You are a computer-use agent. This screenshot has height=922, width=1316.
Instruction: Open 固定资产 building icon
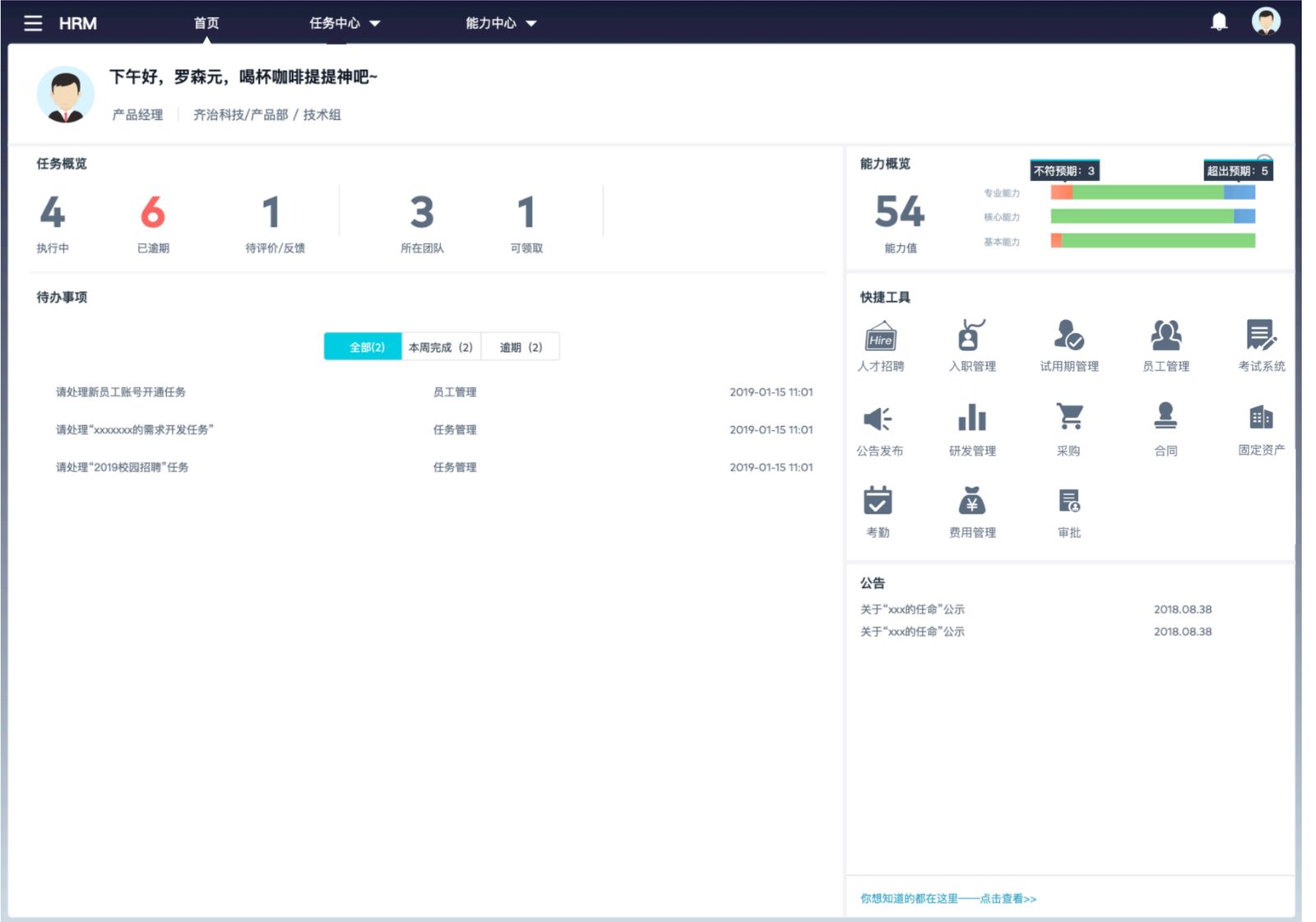(1261, 417)
